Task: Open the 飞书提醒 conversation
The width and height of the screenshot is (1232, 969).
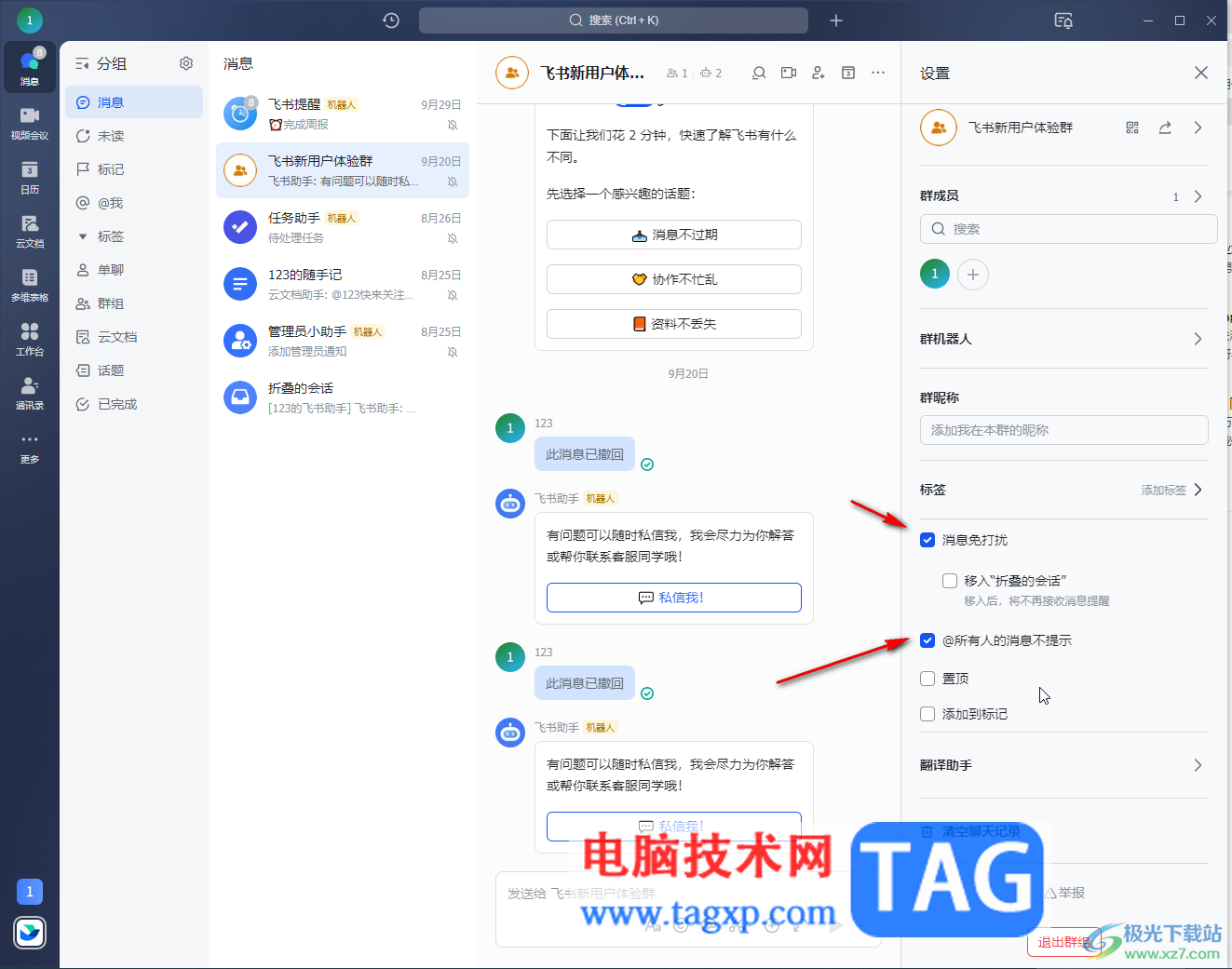Action: point(343,114)
